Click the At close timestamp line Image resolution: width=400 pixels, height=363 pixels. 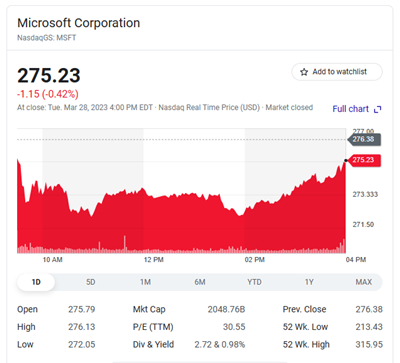pos(165,108)
